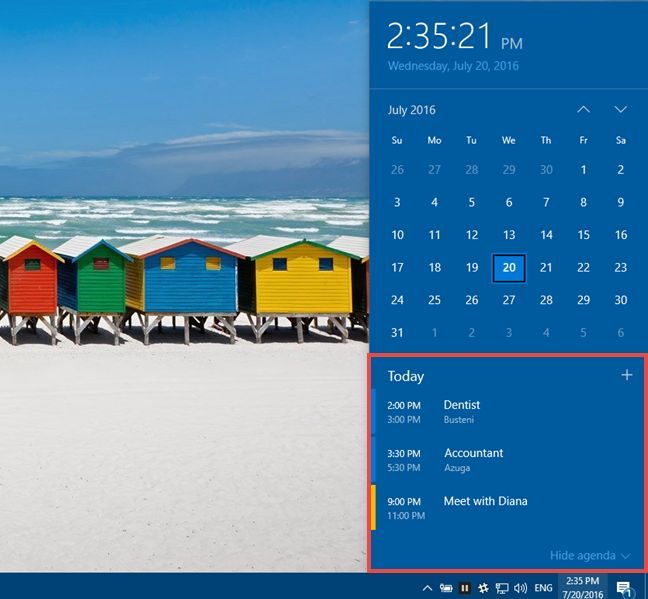
Task: Click the taskbar clock showing 2:35 PM
Action: tap(582, 587)
